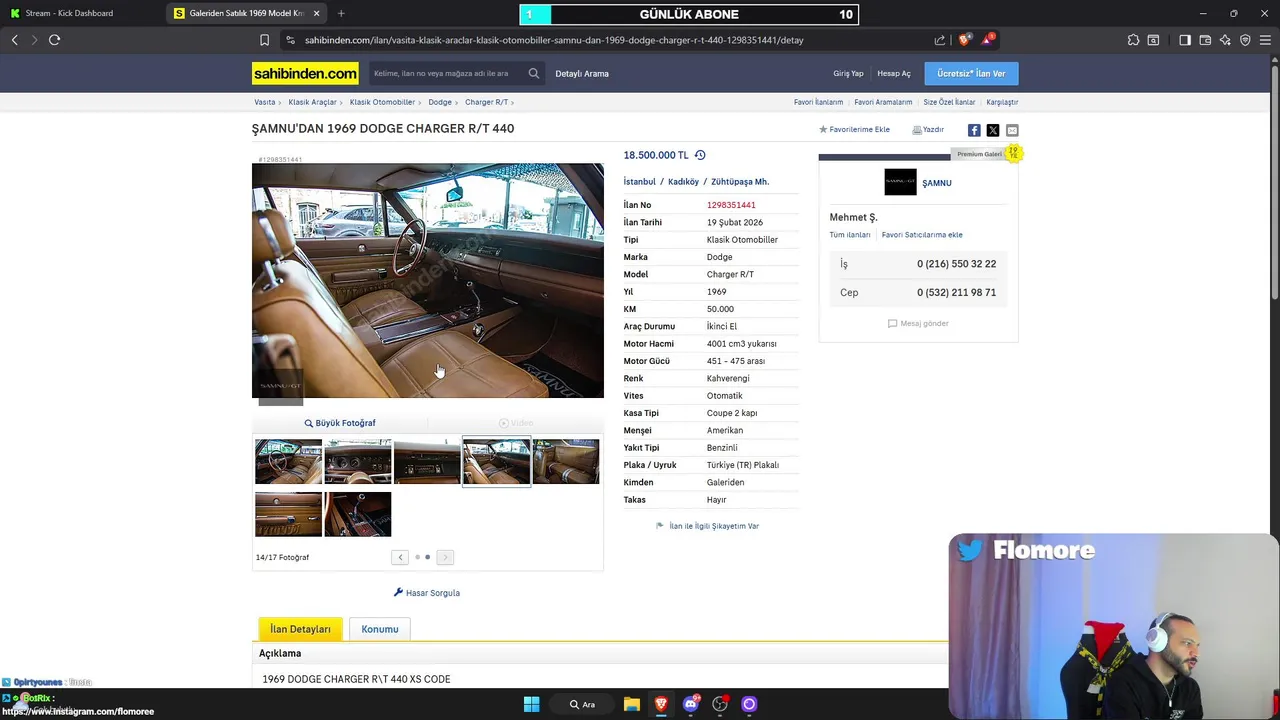Bookmark this page icon in address bar
Image resolution: width=1280 pixels, height=720 pixels.
(x=264, y=40)
